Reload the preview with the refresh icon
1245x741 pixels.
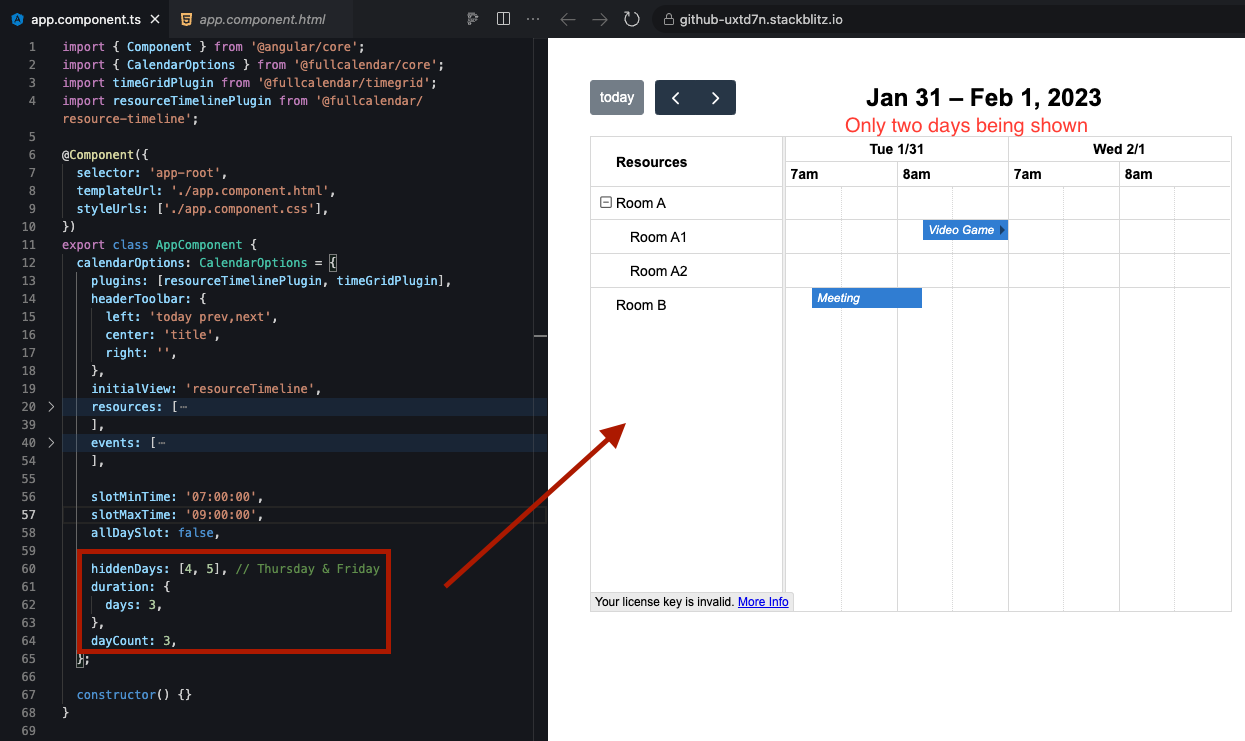631,18
